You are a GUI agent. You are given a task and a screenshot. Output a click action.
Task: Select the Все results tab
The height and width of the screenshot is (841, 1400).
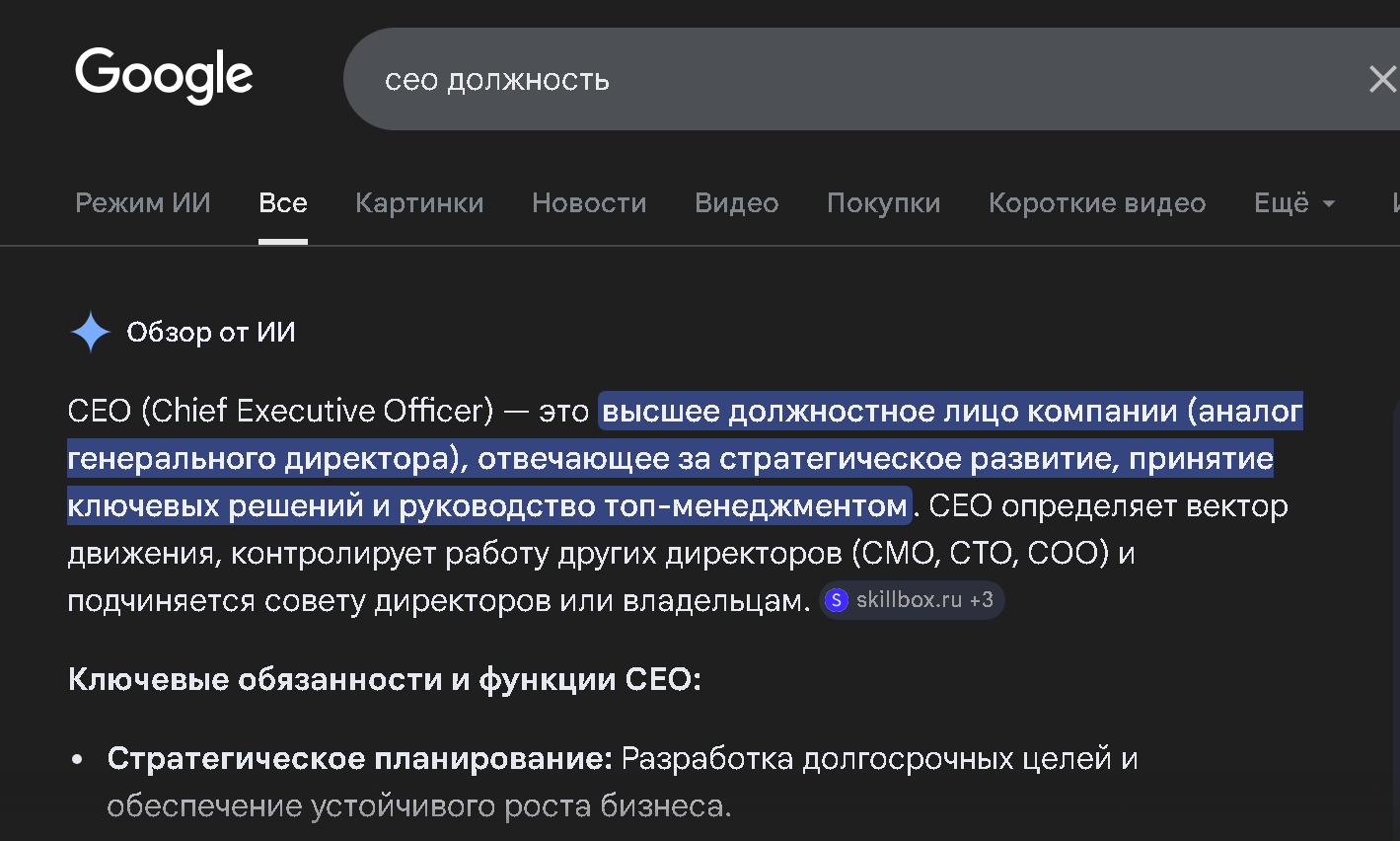pos(283,203)
